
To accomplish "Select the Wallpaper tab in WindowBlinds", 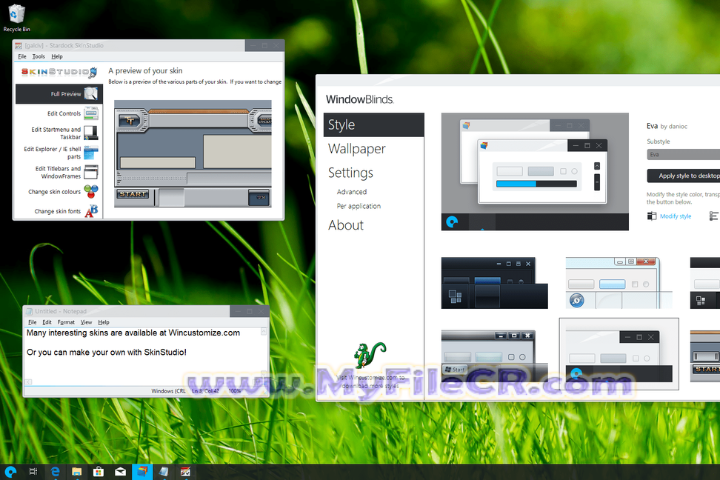I will tap(357, 149).
